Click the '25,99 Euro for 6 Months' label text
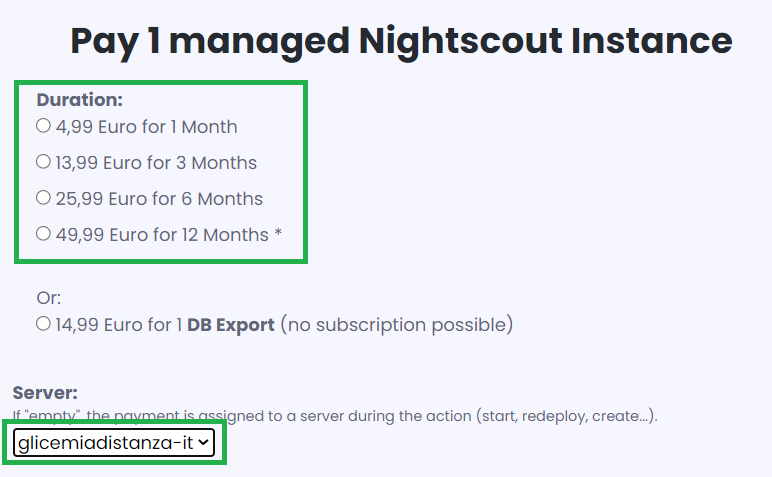Viewport: 772px width, 477px height. tap(159, 199)
